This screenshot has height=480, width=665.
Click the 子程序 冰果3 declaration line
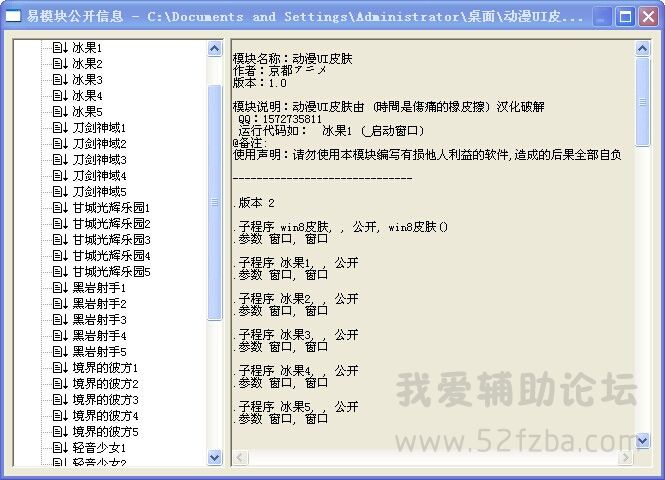296,335
